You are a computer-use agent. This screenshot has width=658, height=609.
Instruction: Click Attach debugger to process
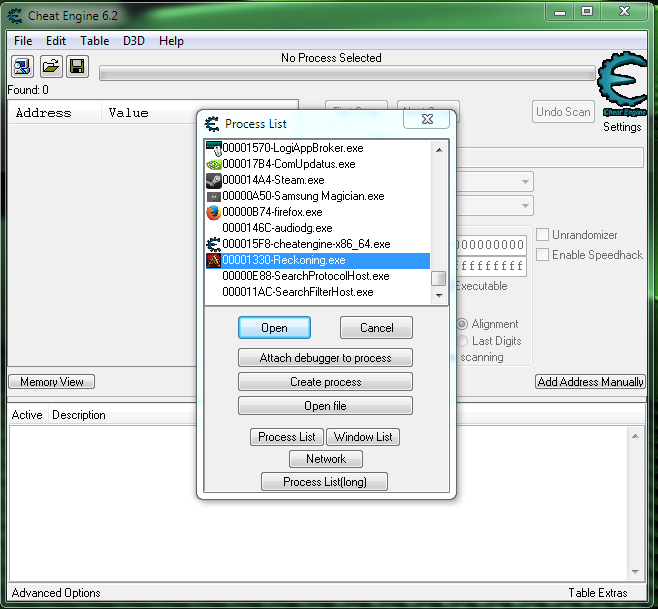pos(325,358)
